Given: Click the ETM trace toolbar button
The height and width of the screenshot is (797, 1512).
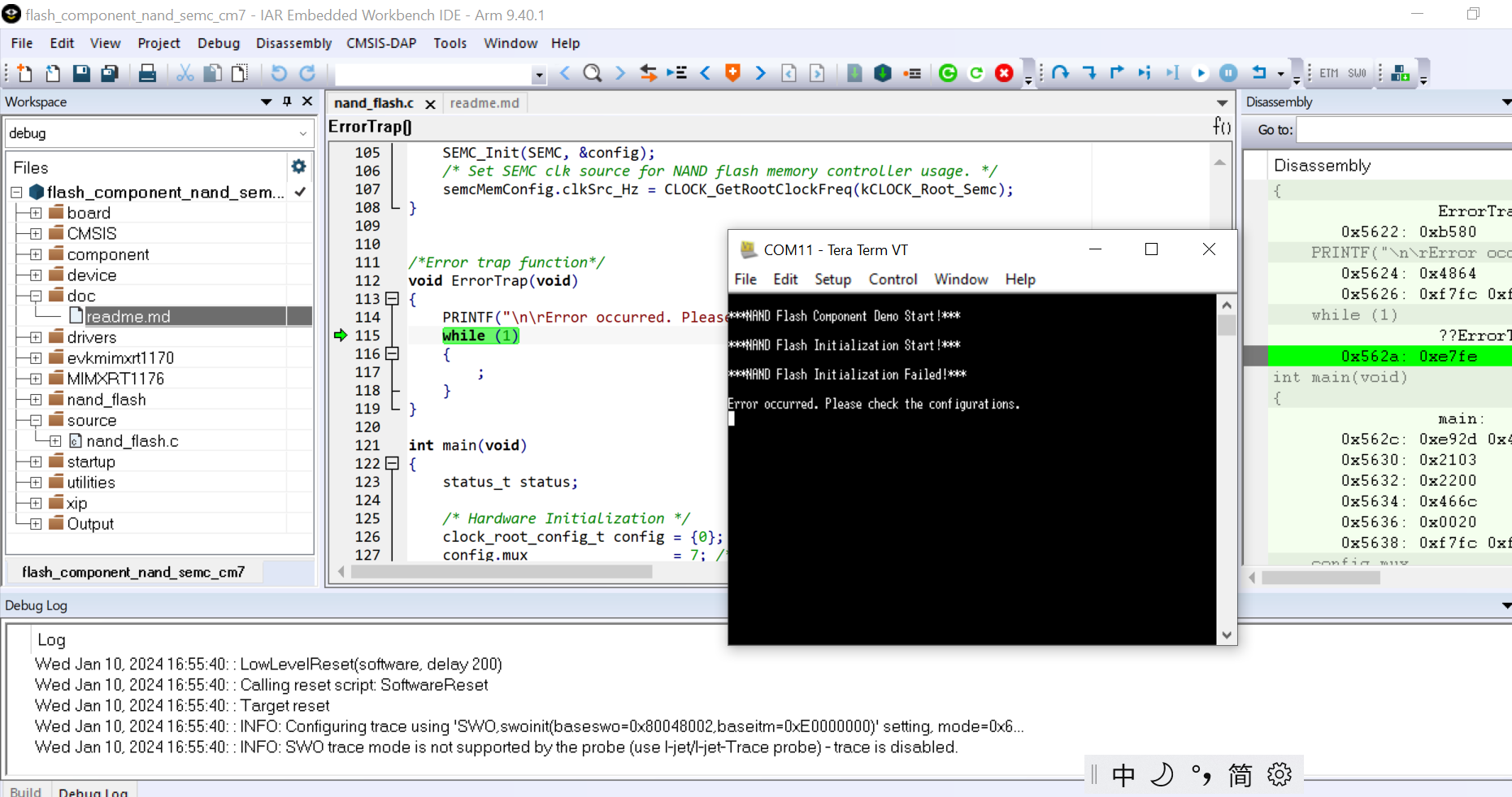Looking at the screenshot, I should (x=1327, y=72).
